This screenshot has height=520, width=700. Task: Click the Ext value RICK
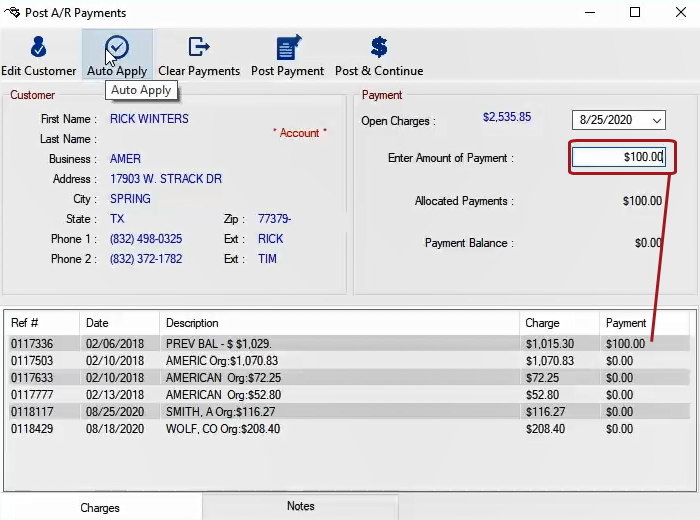[x=271, y=239]
